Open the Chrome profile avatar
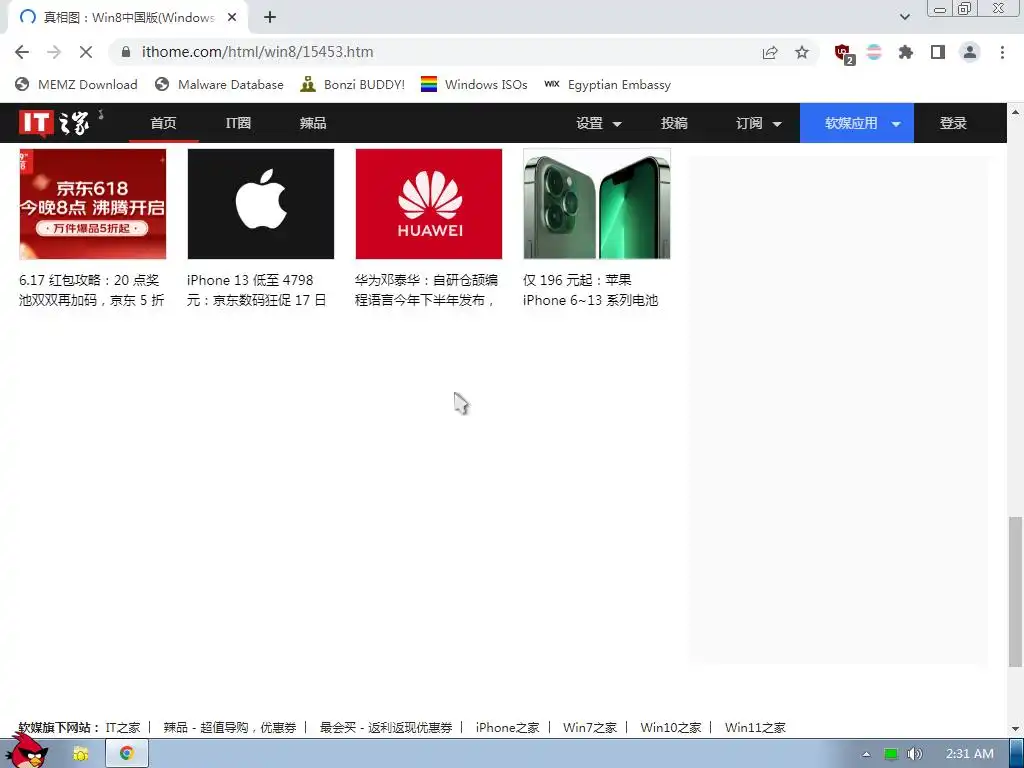Viewport: 1024px width, 768px height. pyautogui.click(x=970, y=52)
